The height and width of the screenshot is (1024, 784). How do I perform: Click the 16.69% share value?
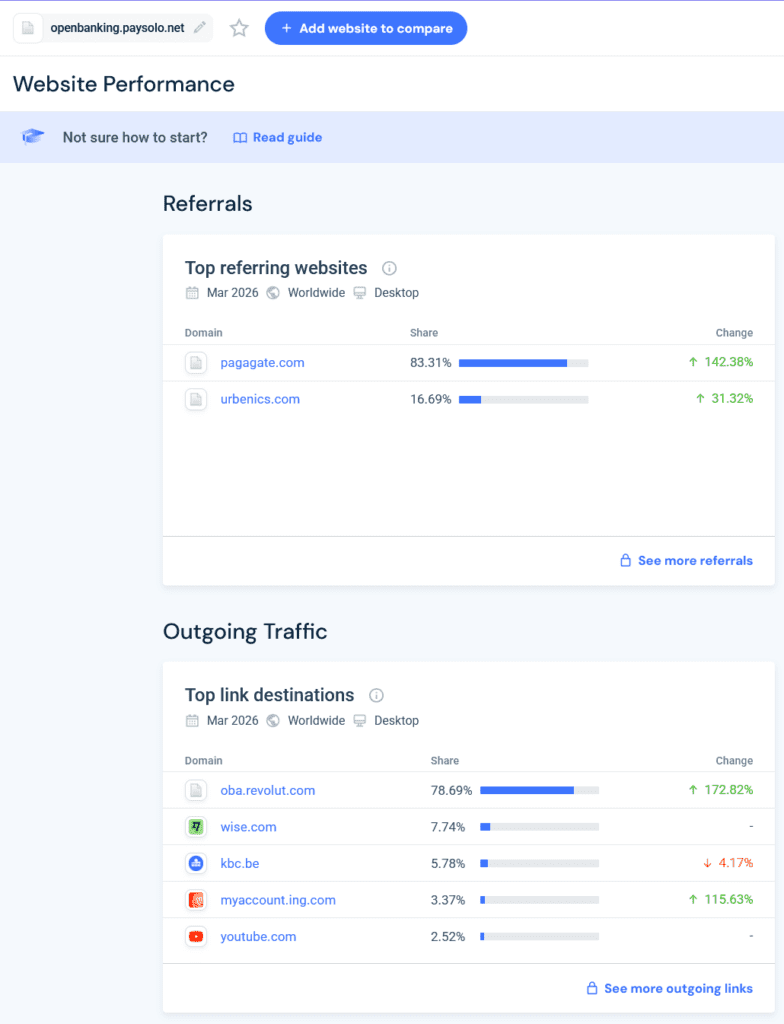(431, 399)
